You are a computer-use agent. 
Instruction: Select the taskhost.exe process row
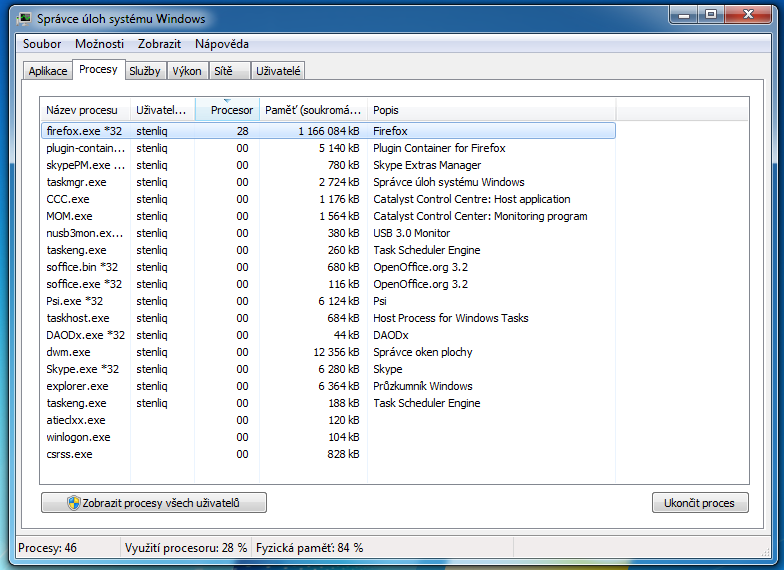coord(328,318)
